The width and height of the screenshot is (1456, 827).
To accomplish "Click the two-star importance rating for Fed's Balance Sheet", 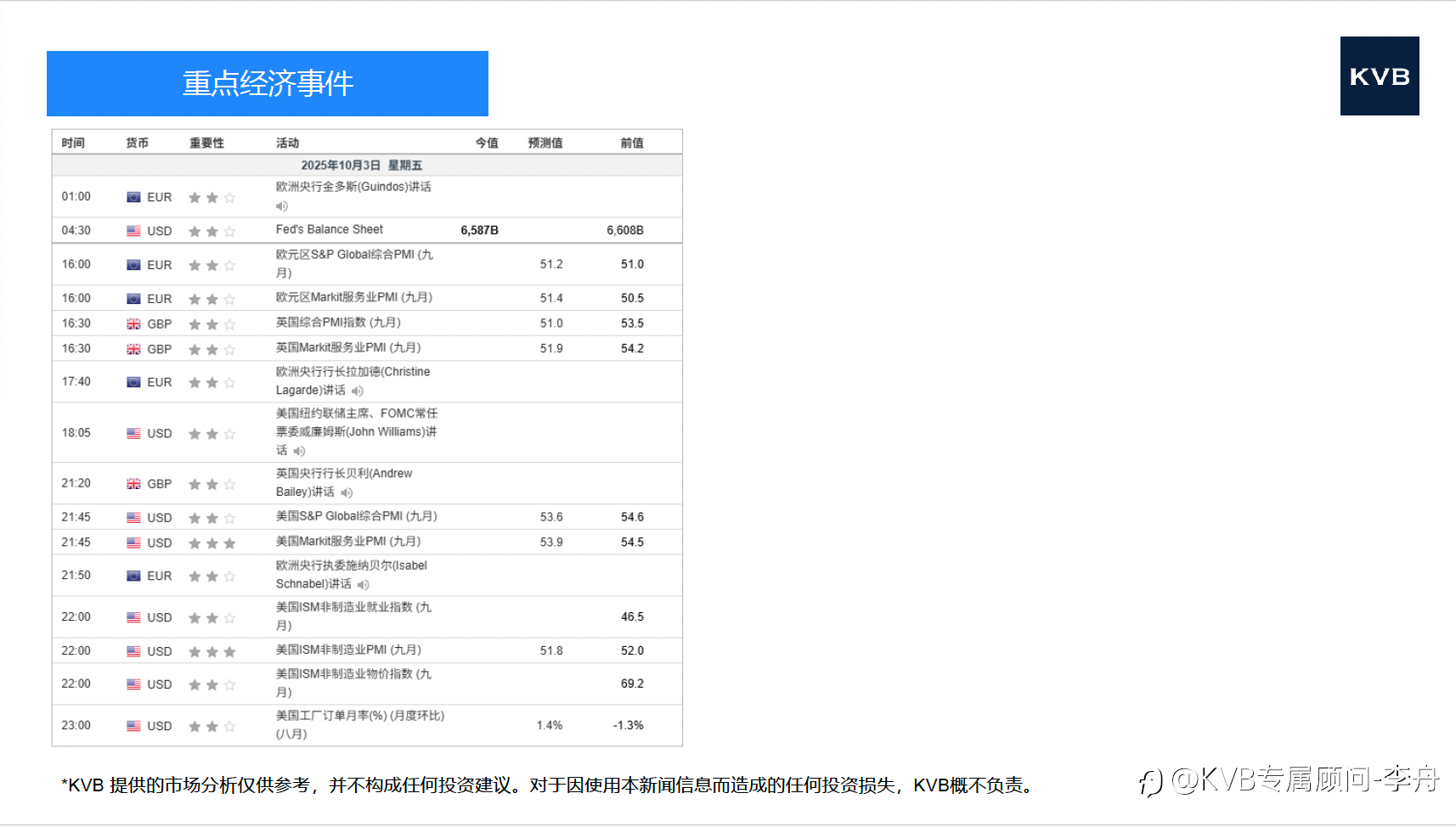I will (x=212, y=232).
